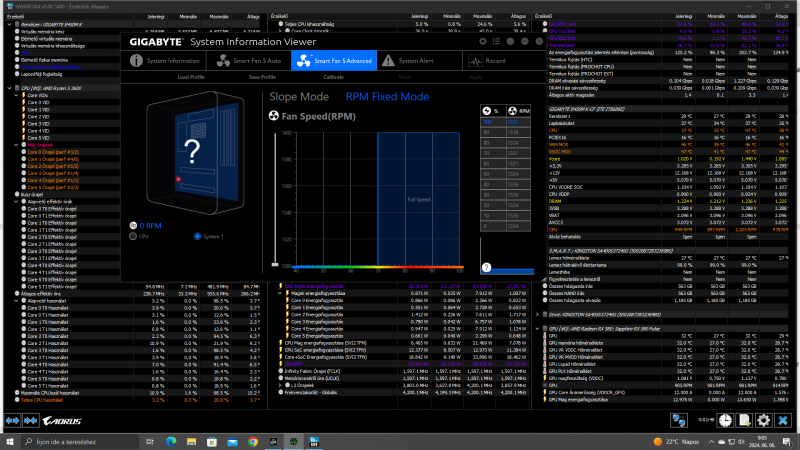The image size is (800, 450).
Task: Click the fan icon next to 0 RPM
Action: pyautogui.click(x=133, y=225)
